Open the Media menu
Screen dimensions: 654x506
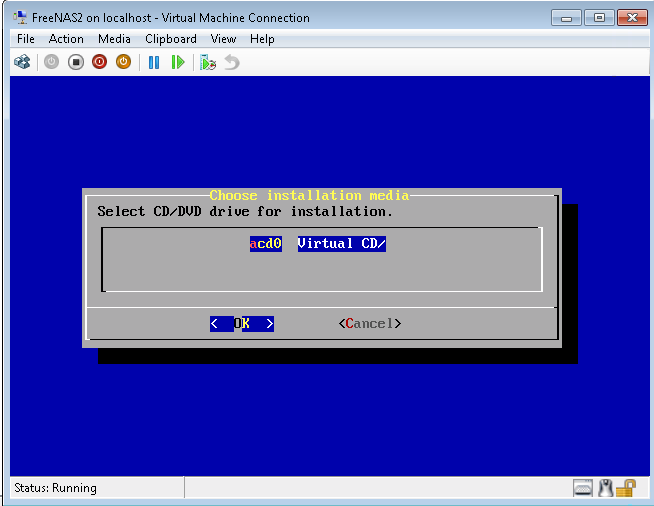[114, 39]
